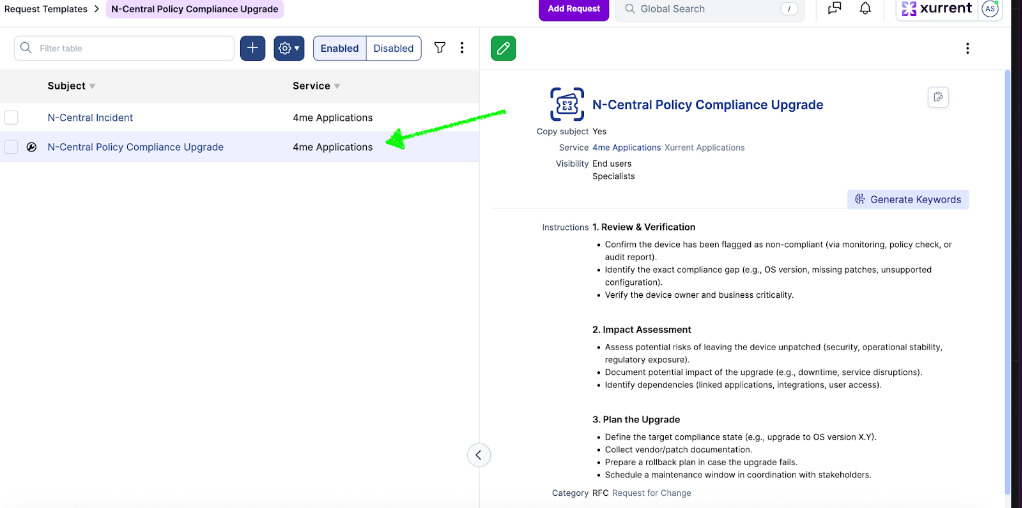The height and width of the screenshot is (508, 1022).
Task: Click the template's large scan icon
Action: pyautogui.click(x=566, y=104)
